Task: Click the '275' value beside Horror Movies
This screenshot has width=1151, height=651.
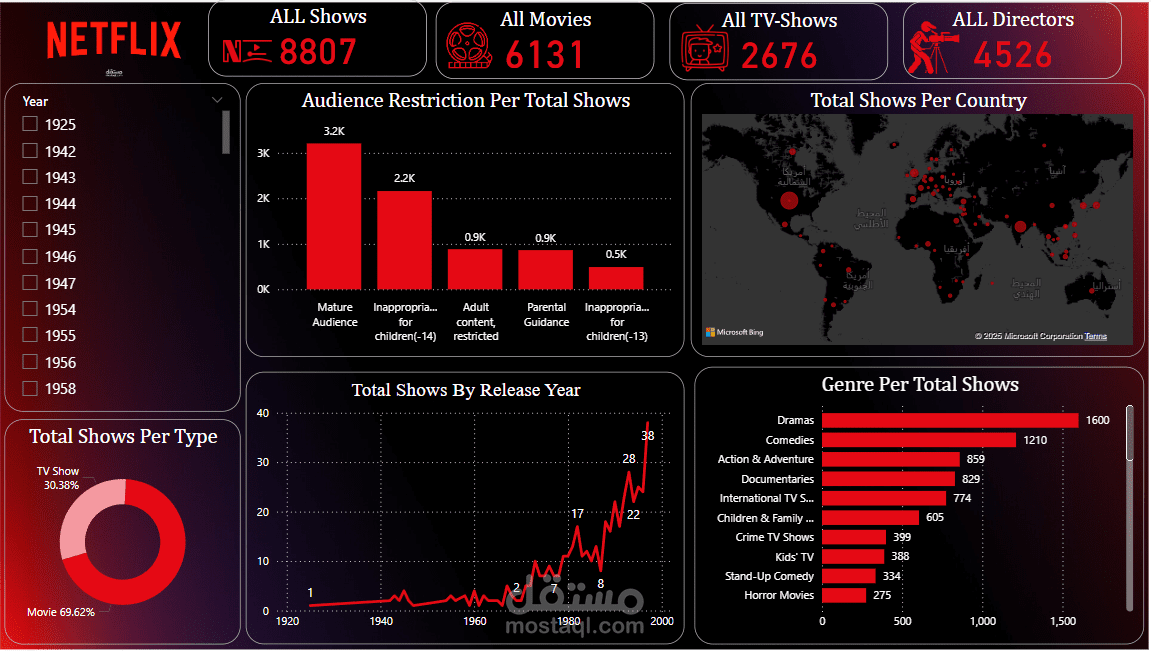Action: pyautogui.click(x=882, y=595)
